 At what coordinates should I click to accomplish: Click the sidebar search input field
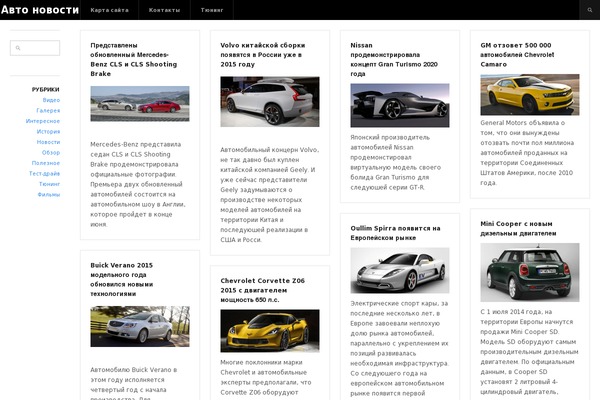(35, 48)
